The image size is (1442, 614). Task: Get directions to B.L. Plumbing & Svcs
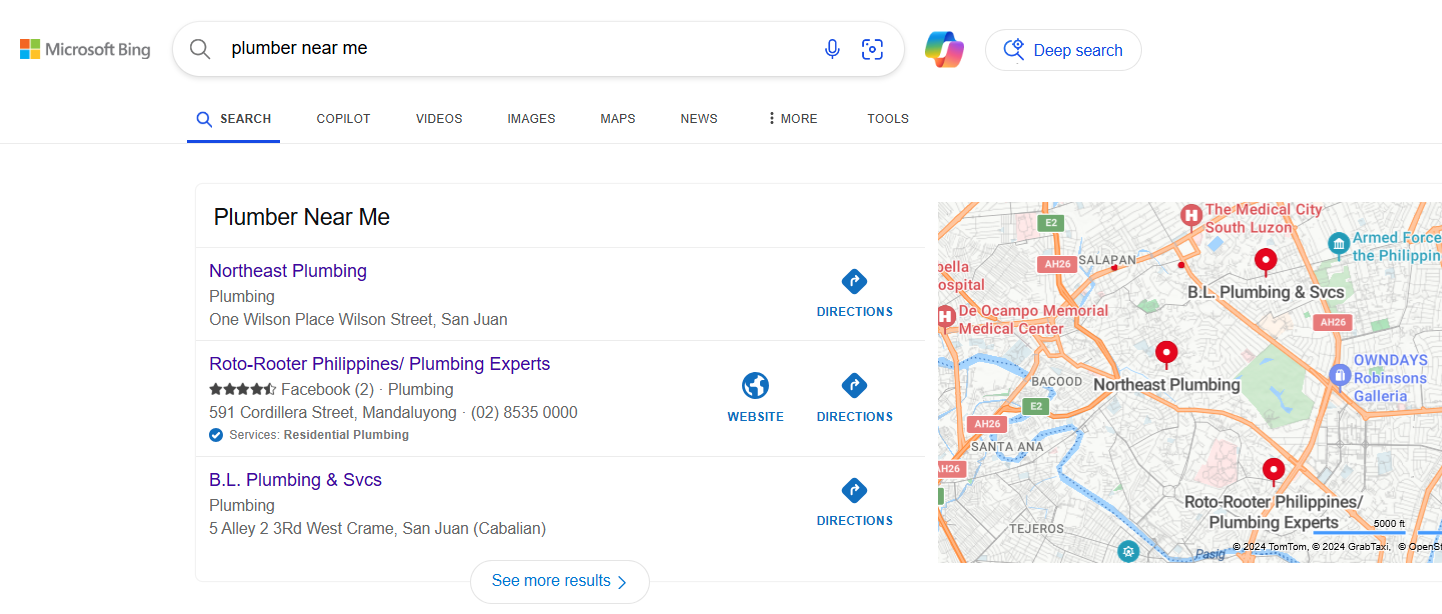click(x=854, y=502)
